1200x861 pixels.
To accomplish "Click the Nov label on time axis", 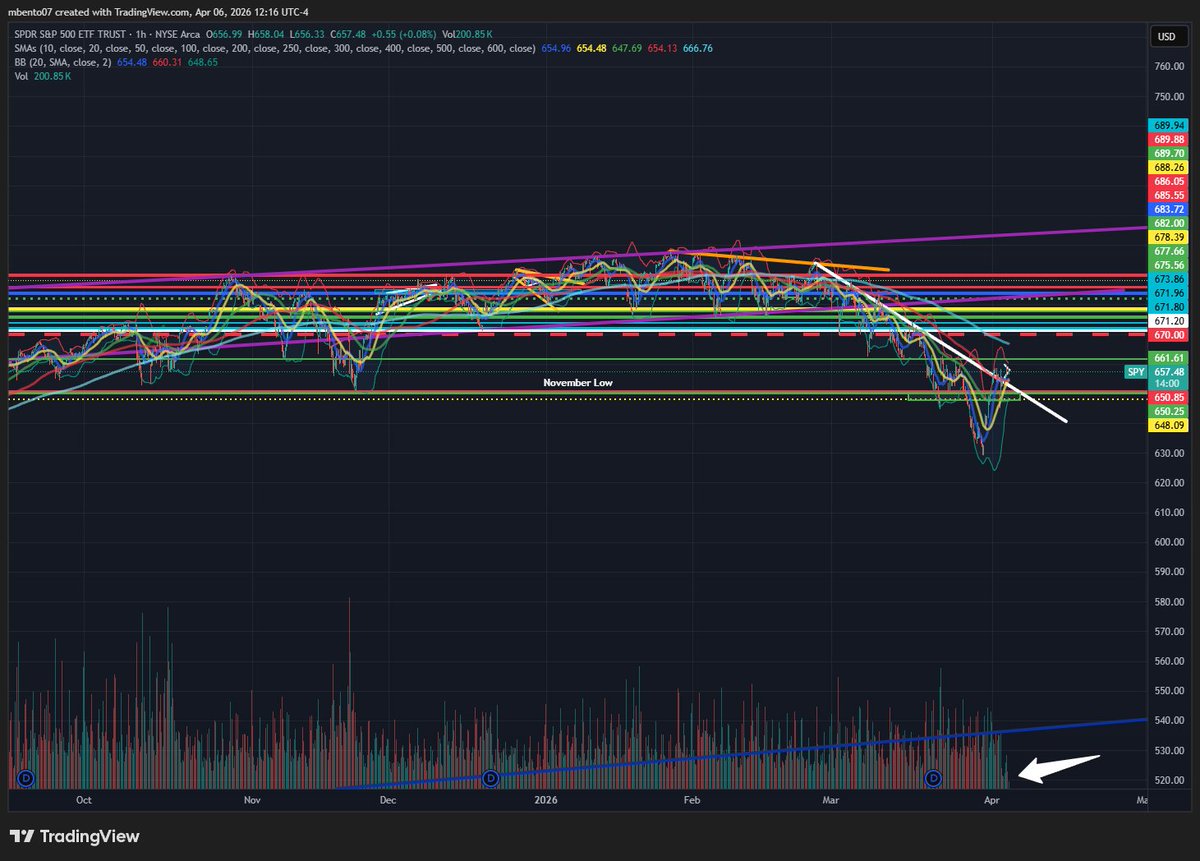I will 252,800.
